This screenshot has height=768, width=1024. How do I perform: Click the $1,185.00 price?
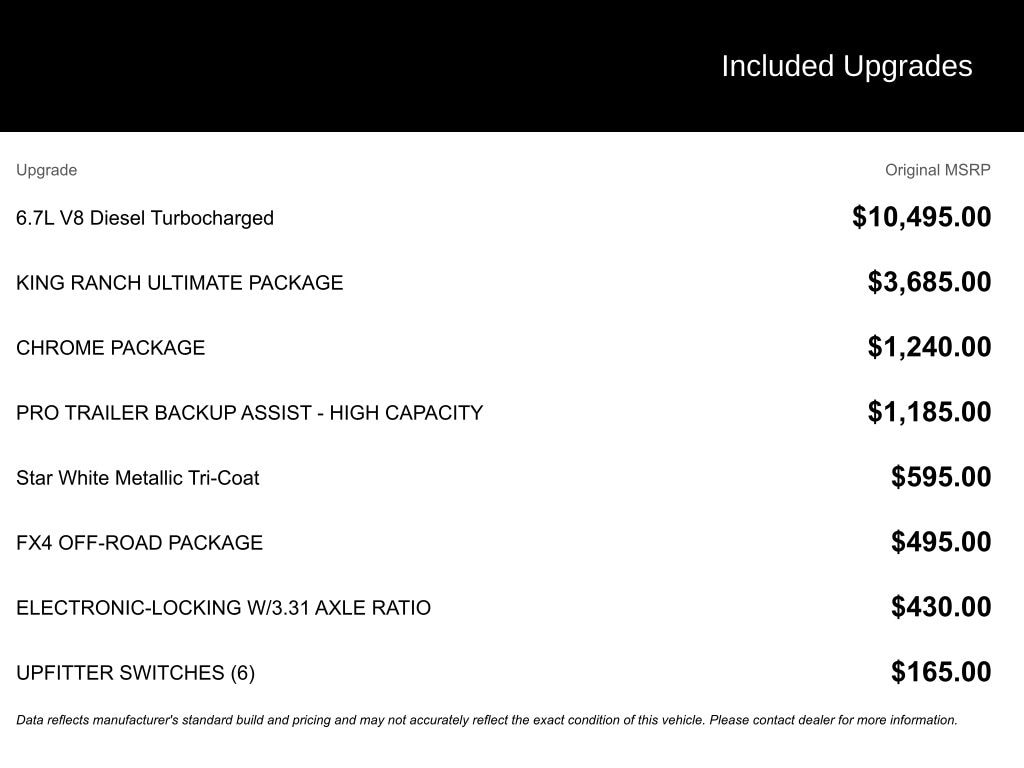pos(929,412)
